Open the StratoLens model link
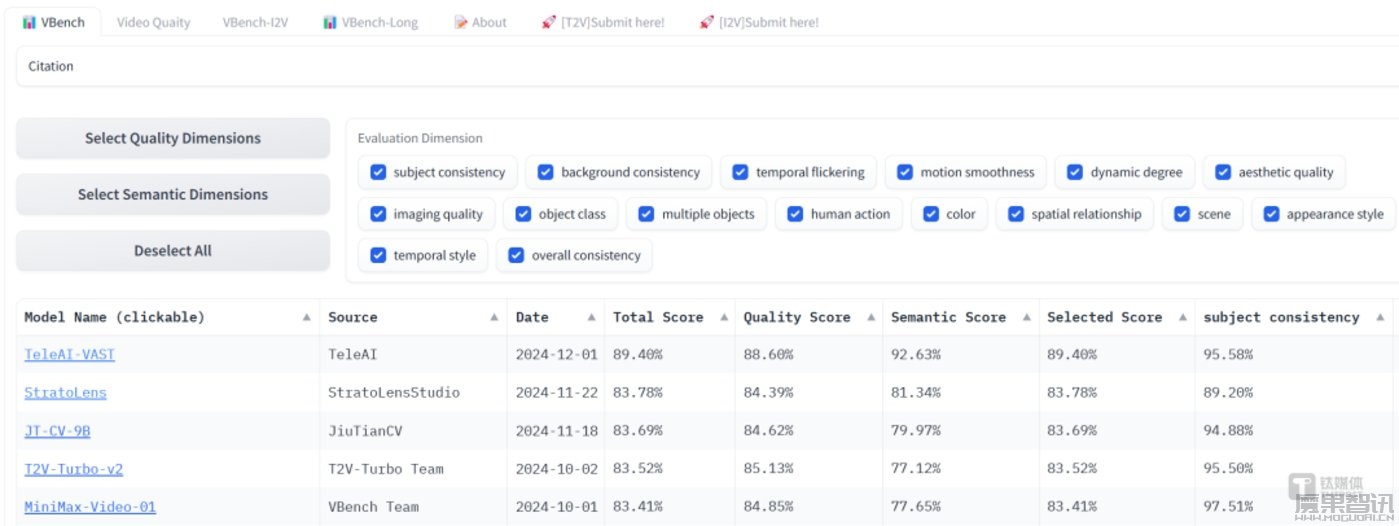 [65, 392]
